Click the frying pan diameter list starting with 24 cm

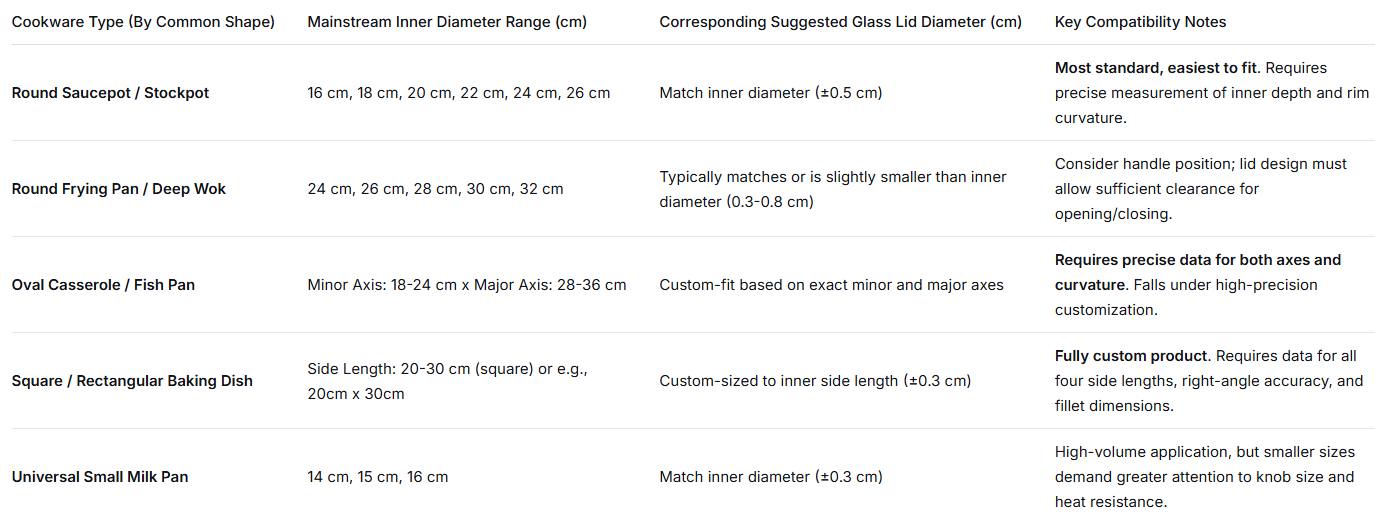click(435, 189)
